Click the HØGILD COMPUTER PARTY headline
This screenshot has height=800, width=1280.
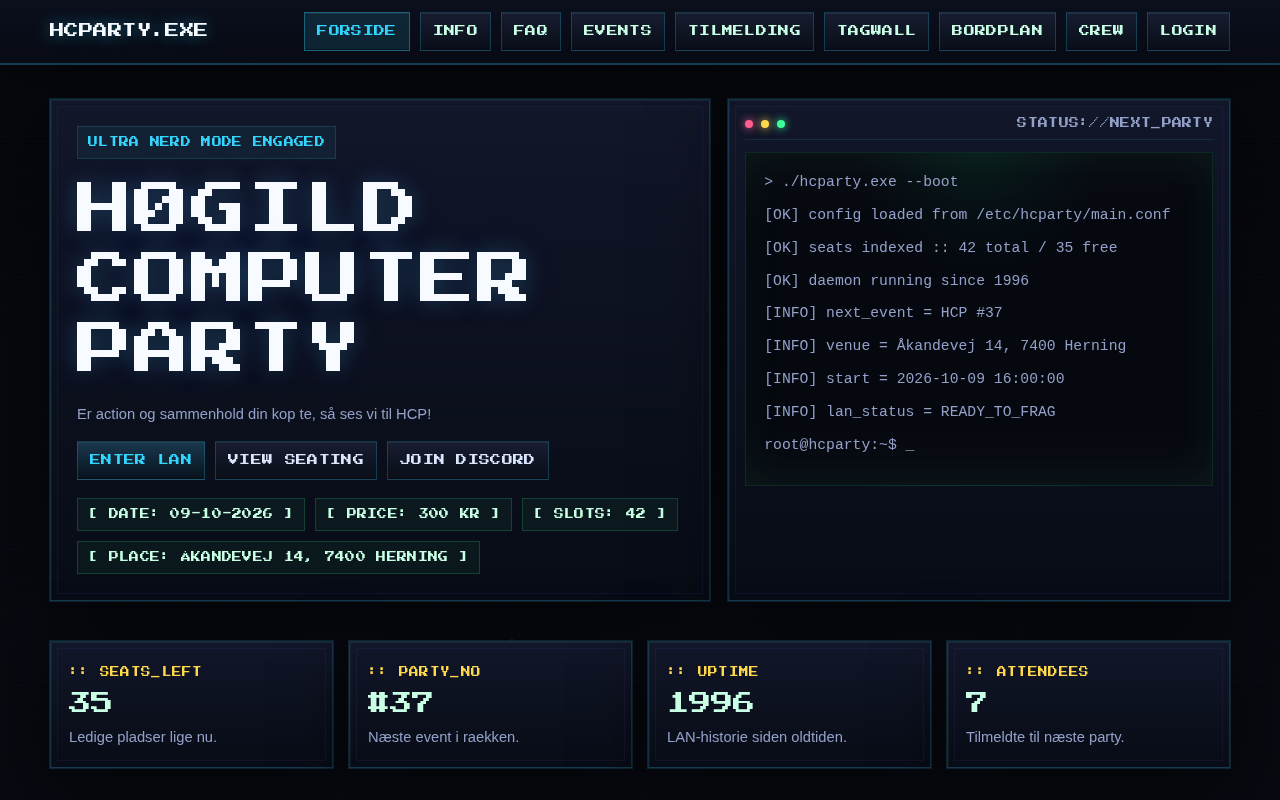302,277
